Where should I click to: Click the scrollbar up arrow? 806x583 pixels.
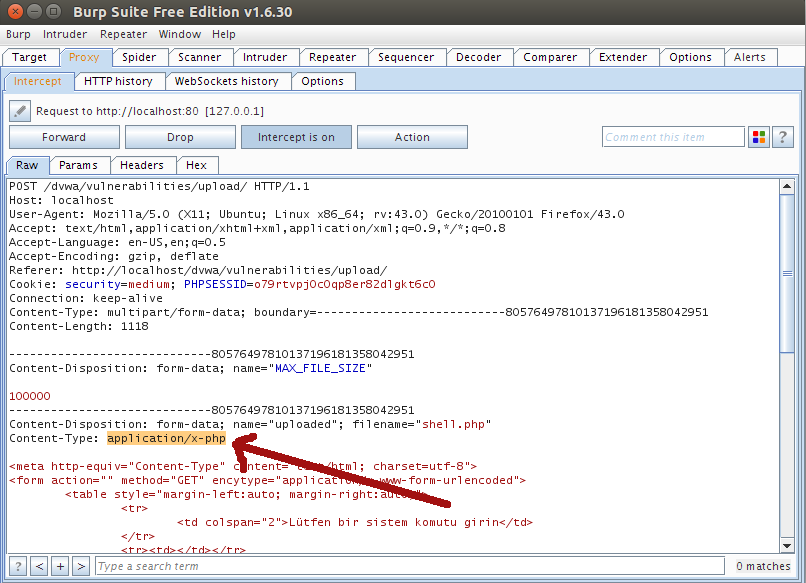click(x=787, y=186)
